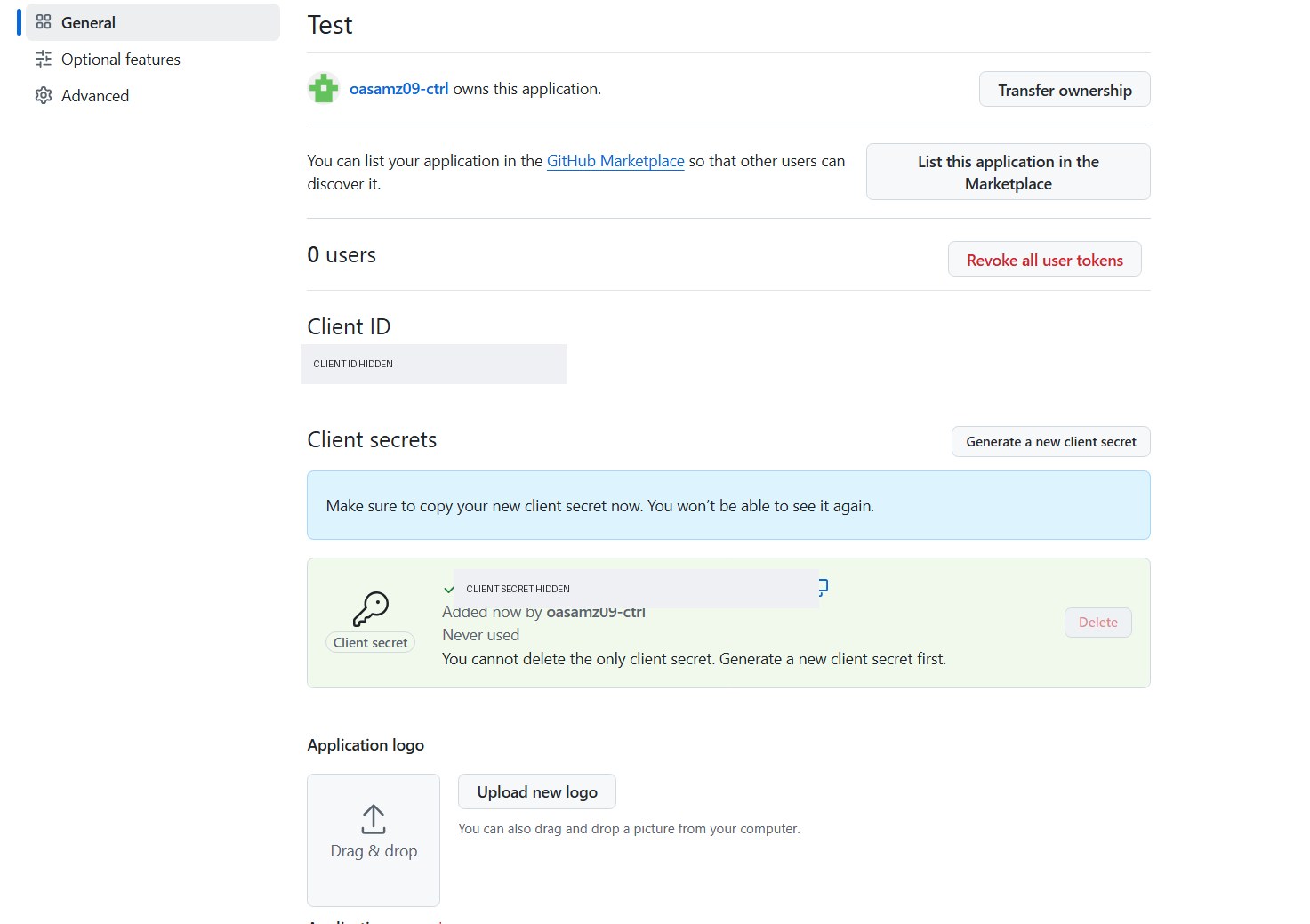Click the Drag & drop logo area
Image resolution: width=1310 pixels, height=924 pixels.
(x=374, y=840)
